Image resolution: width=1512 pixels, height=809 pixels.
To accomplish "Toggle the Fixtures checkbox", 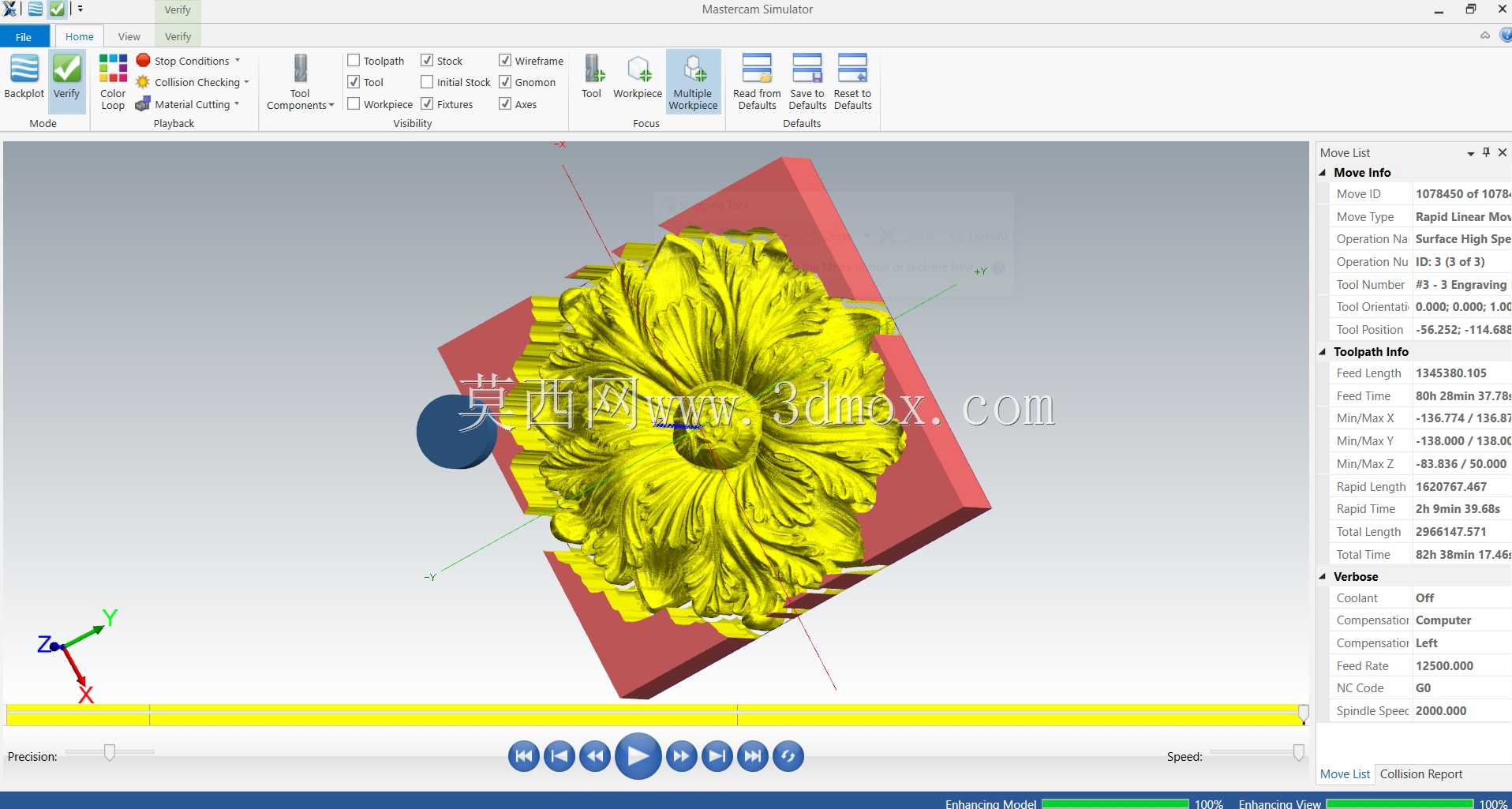I will tap(427, 103).
